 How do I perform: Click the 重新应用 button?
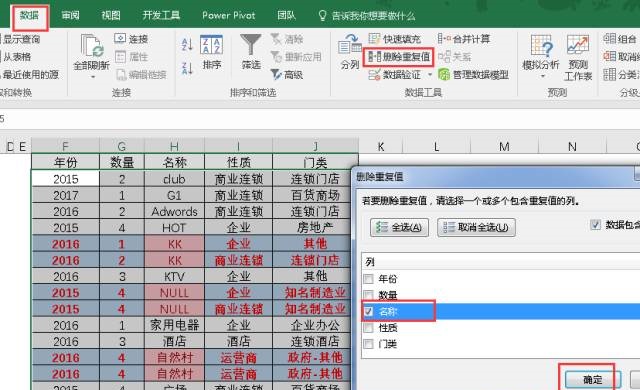(x=296, y=57)
